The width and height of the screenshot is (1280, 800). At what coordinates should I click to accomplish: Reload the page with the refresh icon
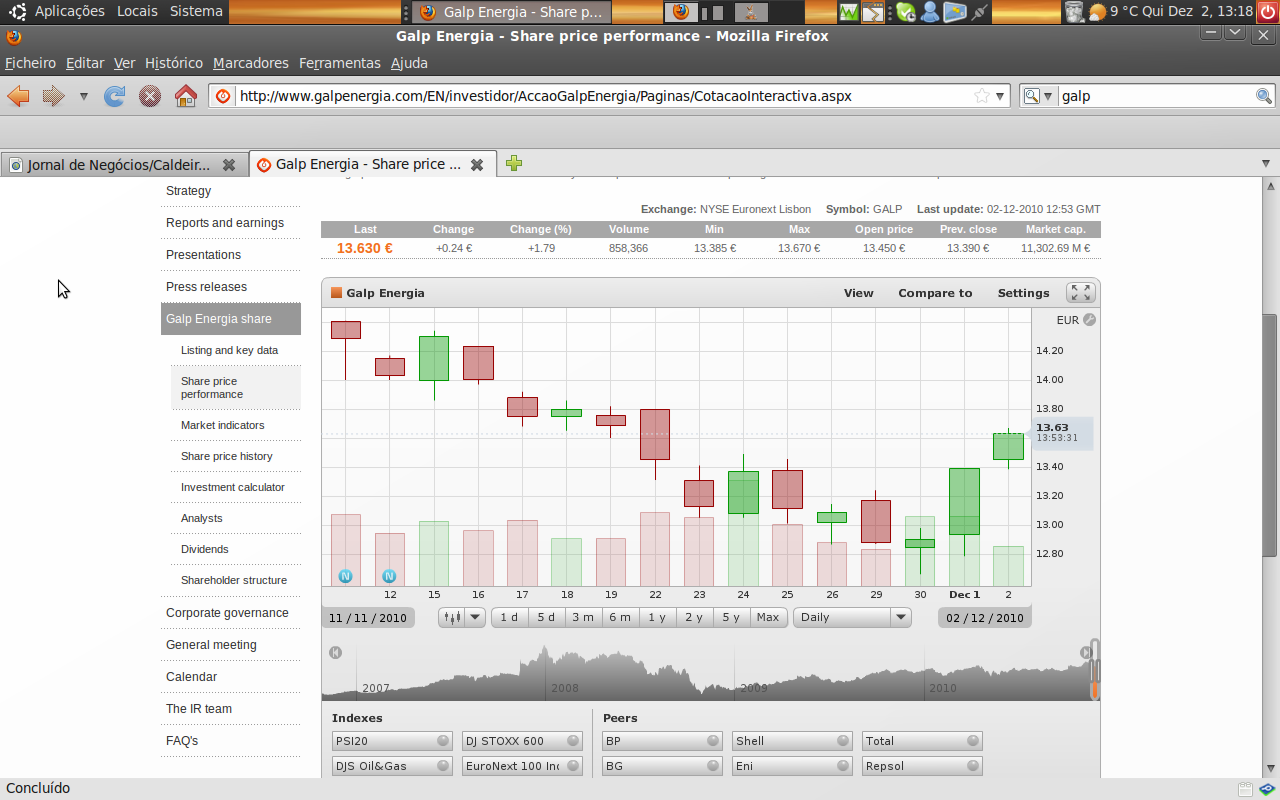(x=115, y=96)
